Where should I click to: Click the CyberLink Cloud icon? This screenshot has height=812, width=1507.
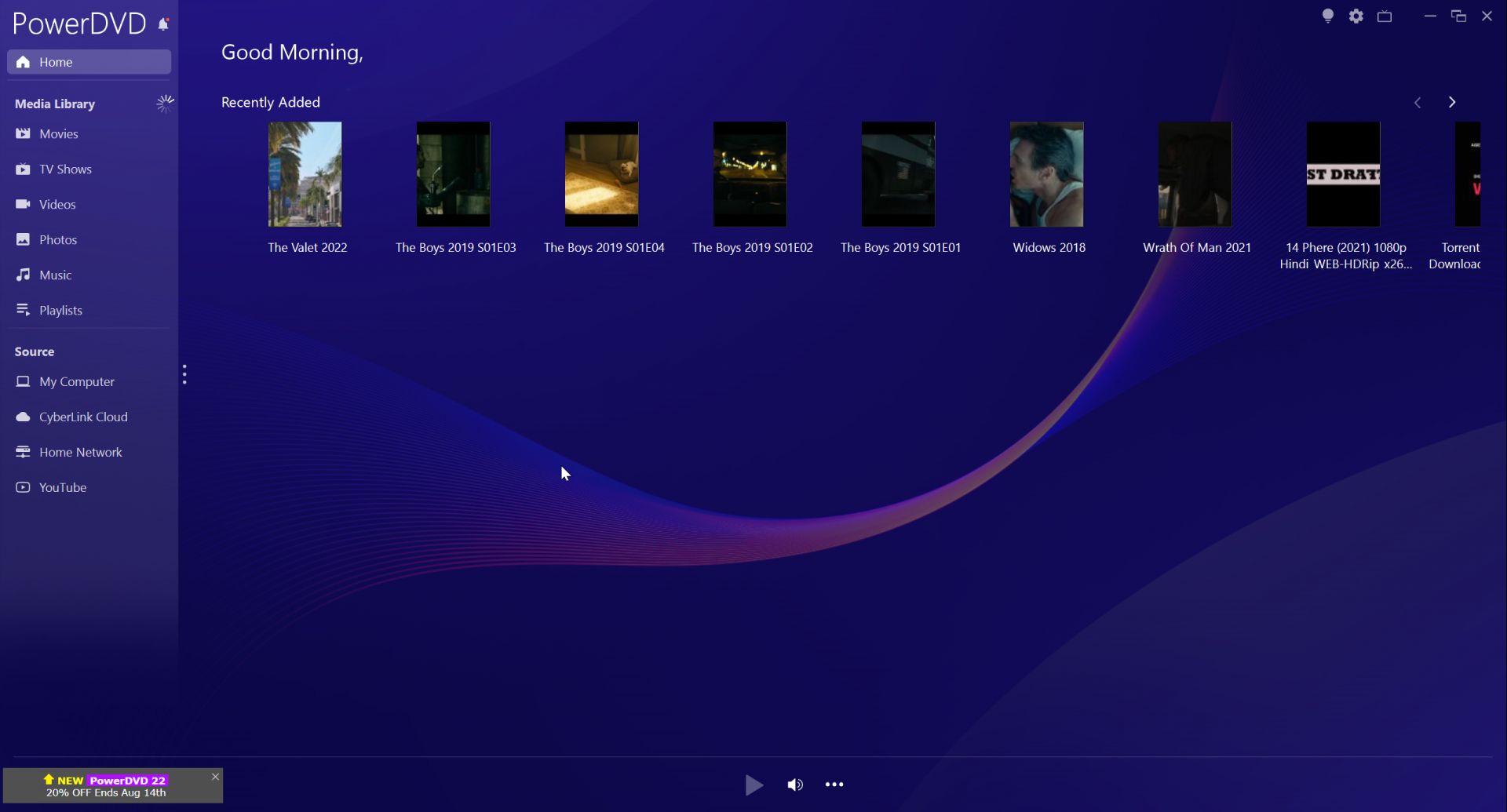[x=23, y=417]
